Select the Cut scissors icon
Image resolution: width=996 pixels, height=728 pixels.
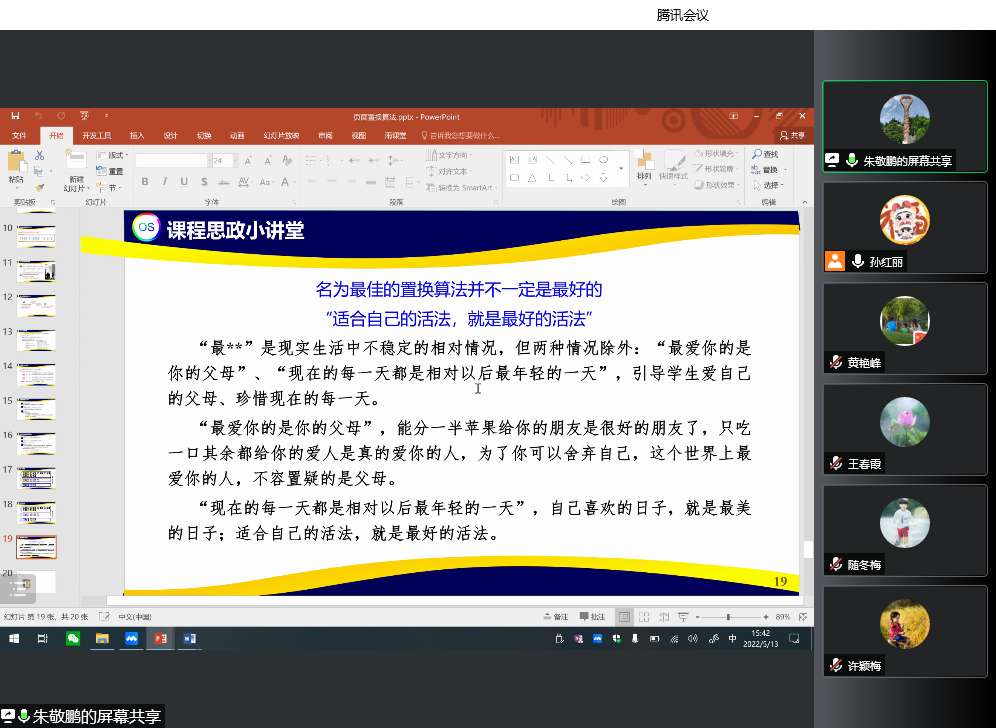[39, 155]
